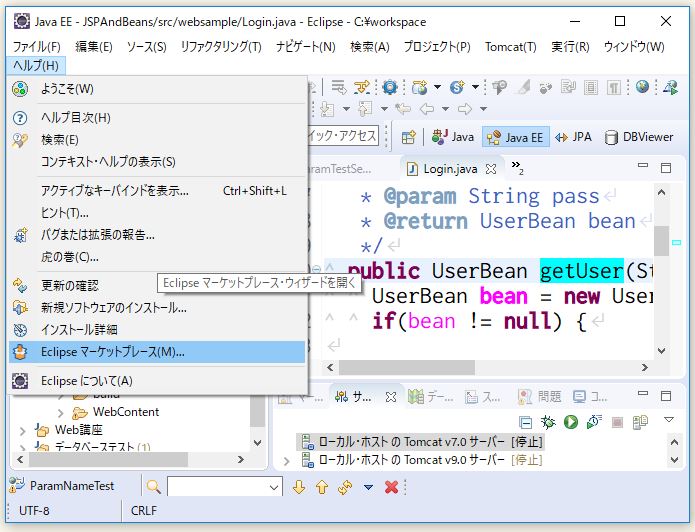This screenshot has width=695, height=532.
Task: Expand the Web講座 project
Action: point(22,430)
